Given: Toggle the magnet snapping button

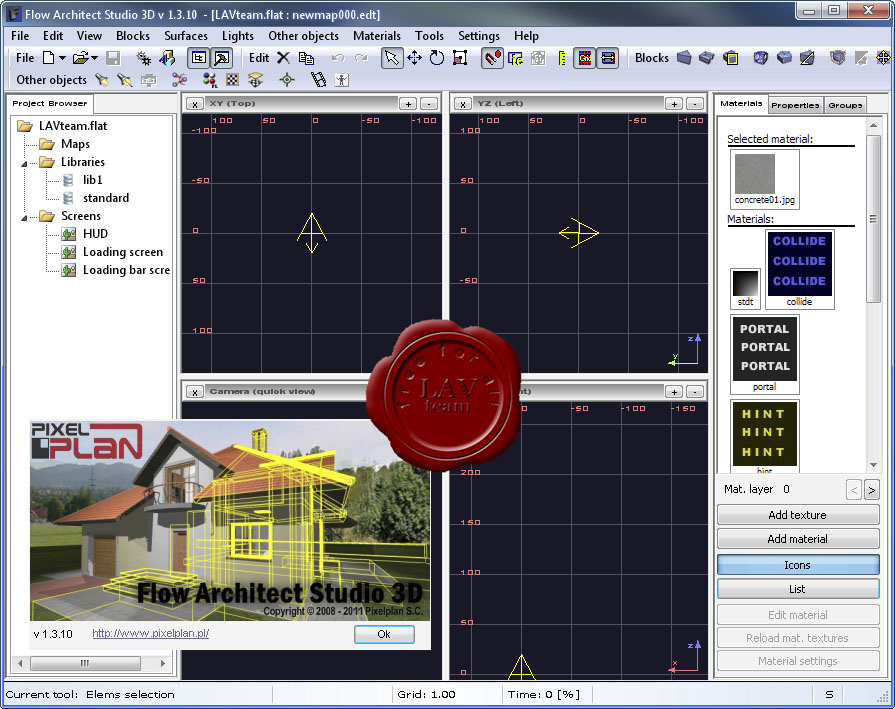Looking at the screenshot, I should pos(492,58).
